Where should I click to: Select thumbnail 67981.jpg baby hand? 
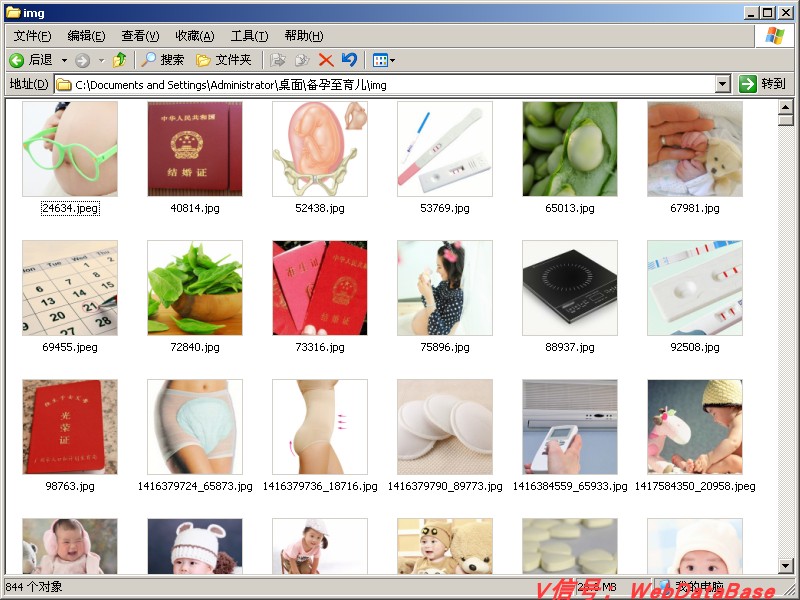[x=695, y=148]
